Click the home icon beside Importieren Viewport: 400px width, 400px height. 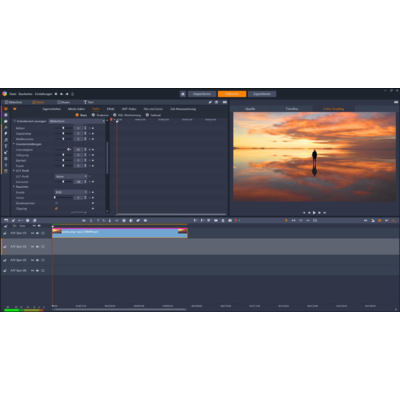[x=183, y=94]
